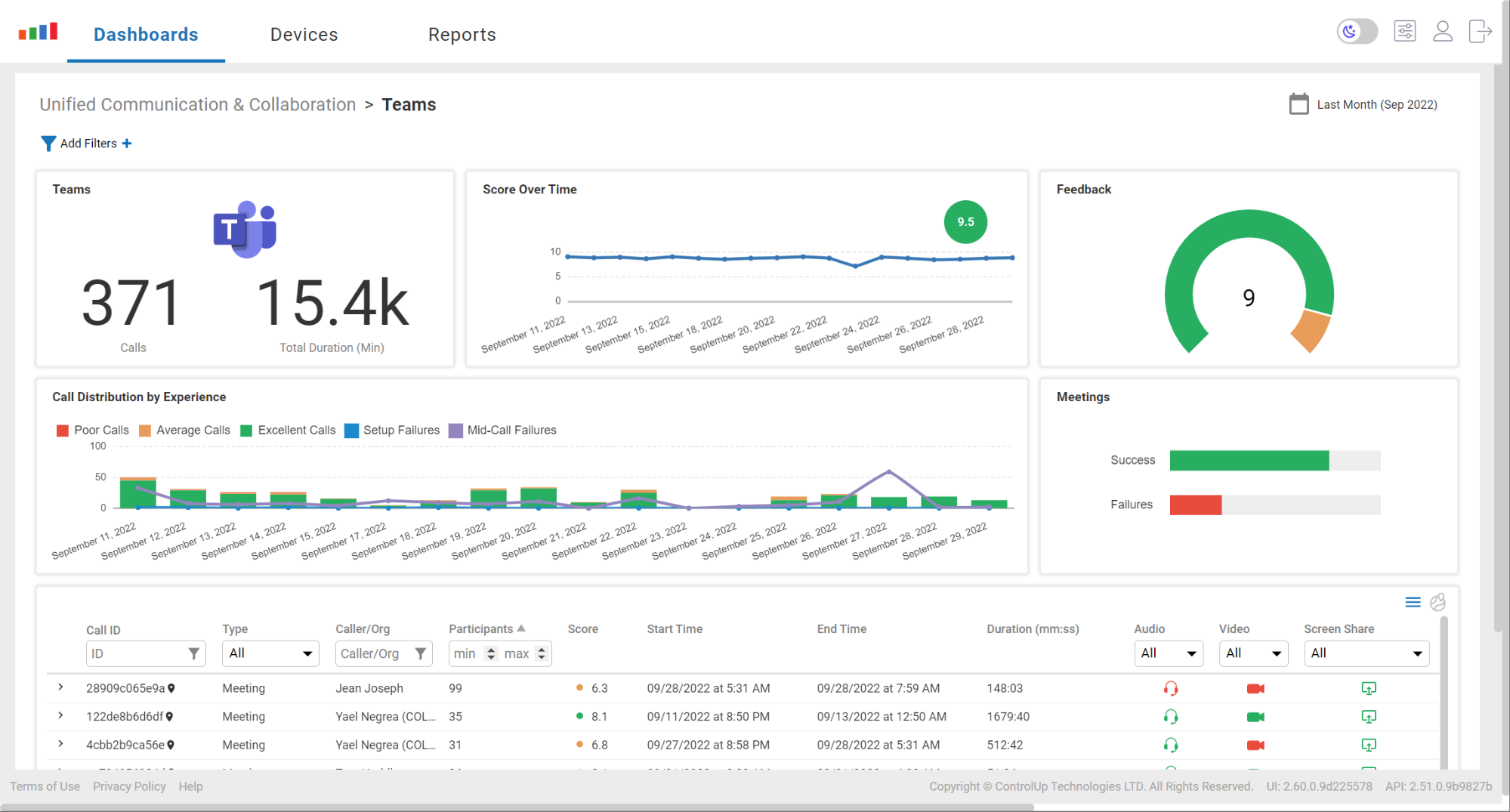Click the red headset icon in Jean Joseph row

1170,688
